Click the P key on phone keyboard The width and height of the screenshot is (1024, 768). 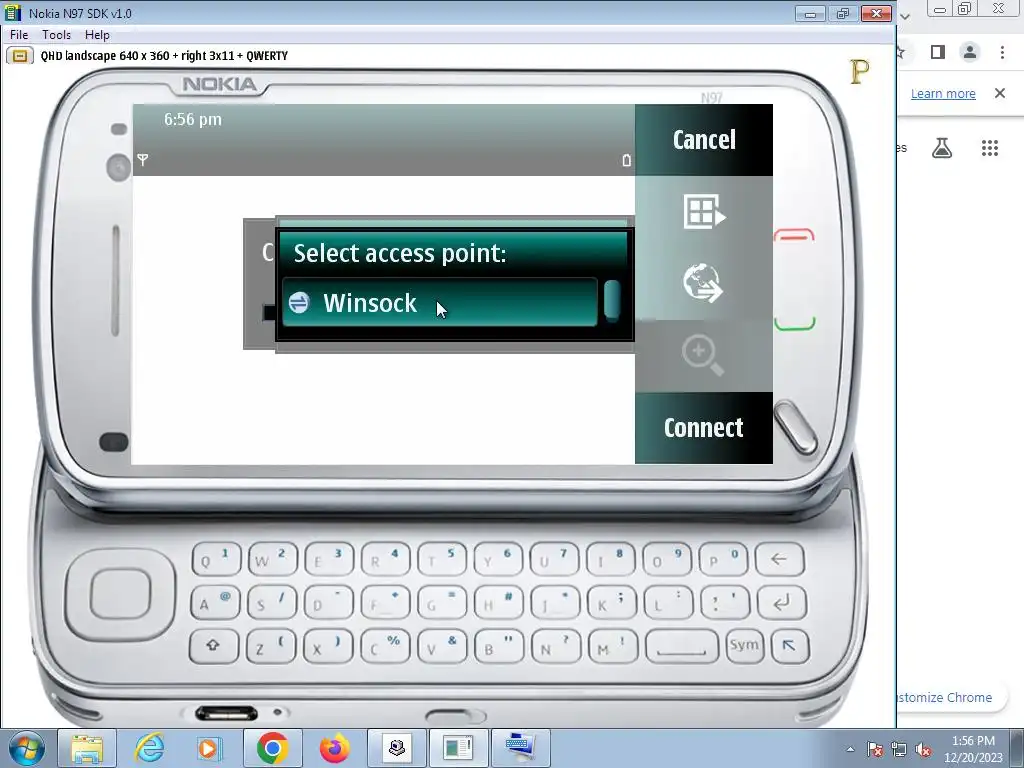(723, 560)
